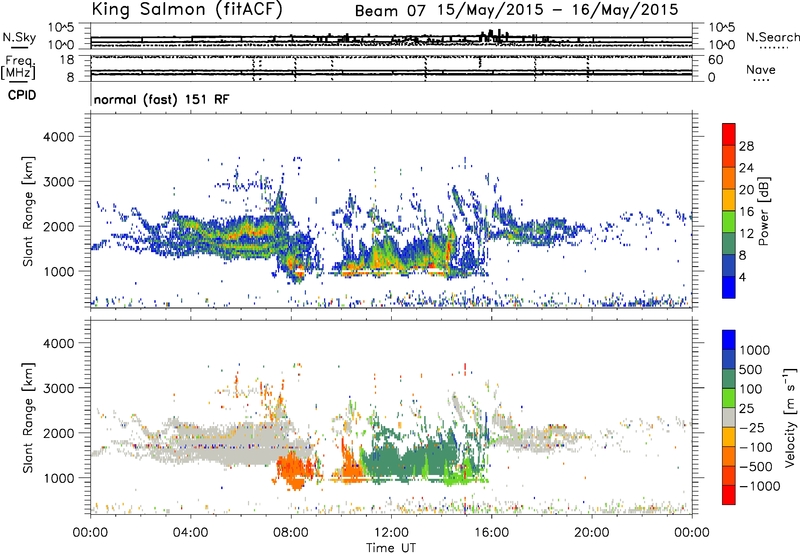Screen dimensions: 800x554
Task: Click the Time UT axis title
Action: pos(391,548)
